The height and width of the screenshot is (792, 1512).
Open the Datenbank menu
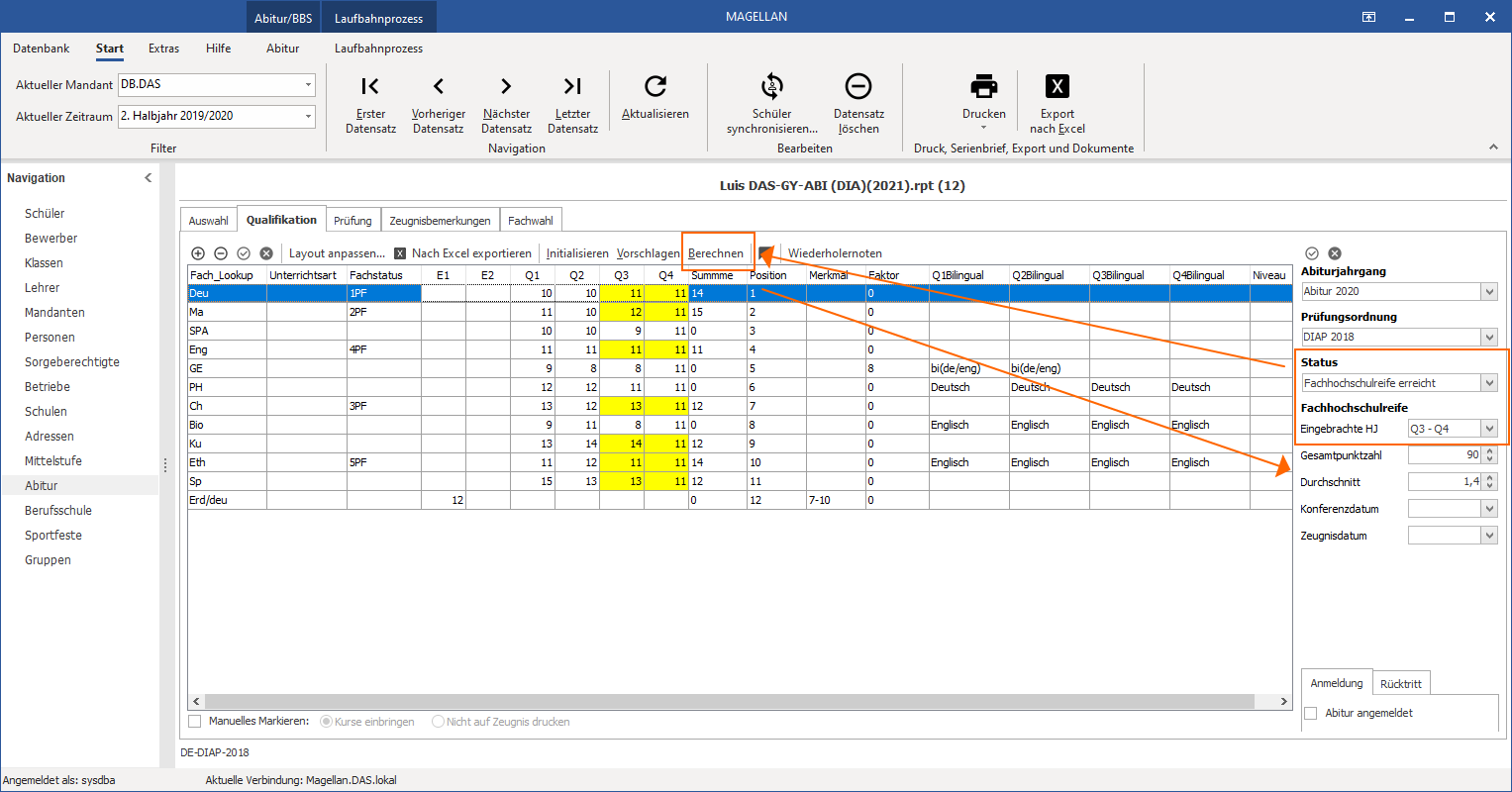click(42, 49)
